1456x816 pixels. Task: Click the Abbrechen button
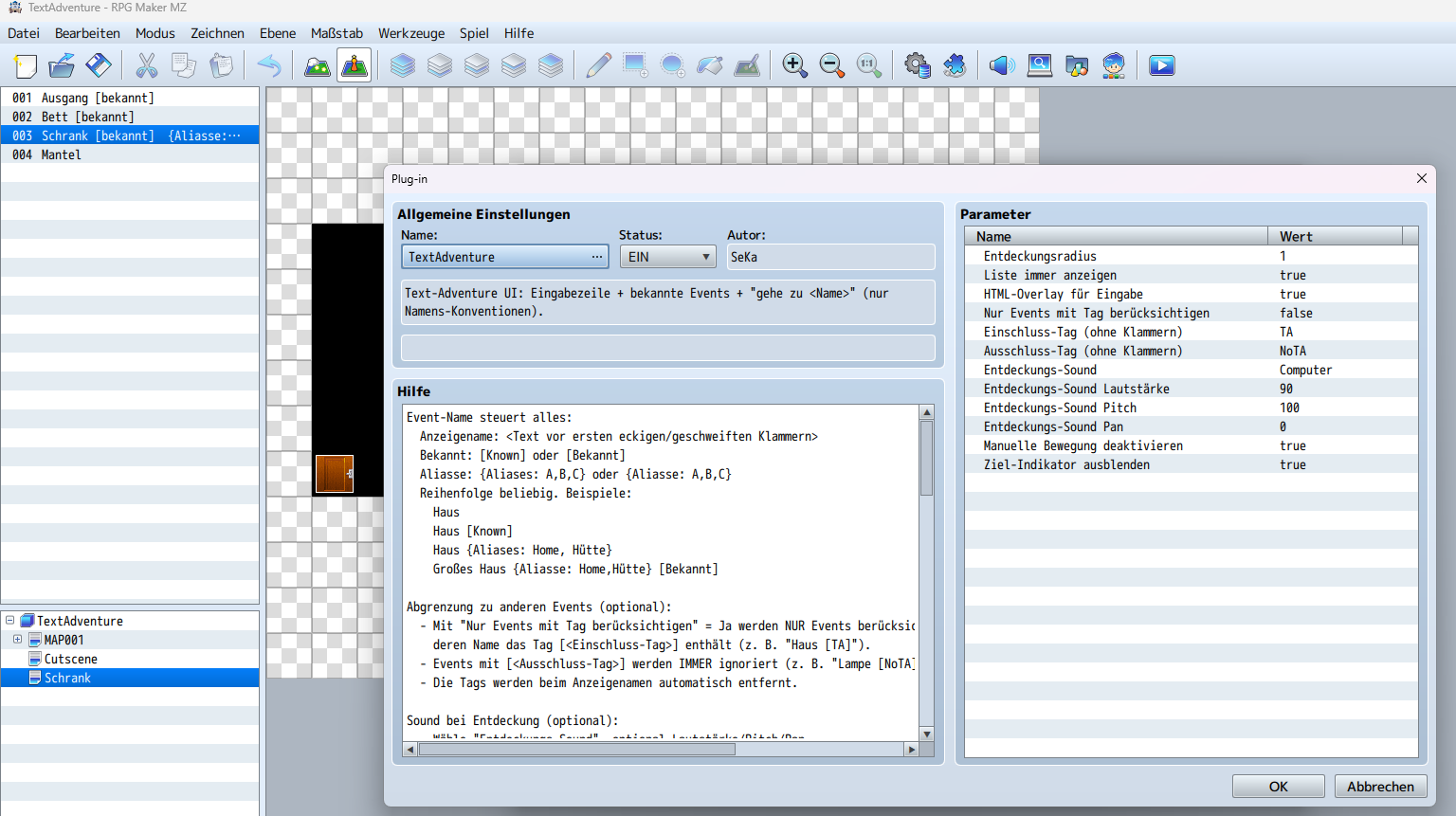pyautogui.click(x=1379, y=787)
